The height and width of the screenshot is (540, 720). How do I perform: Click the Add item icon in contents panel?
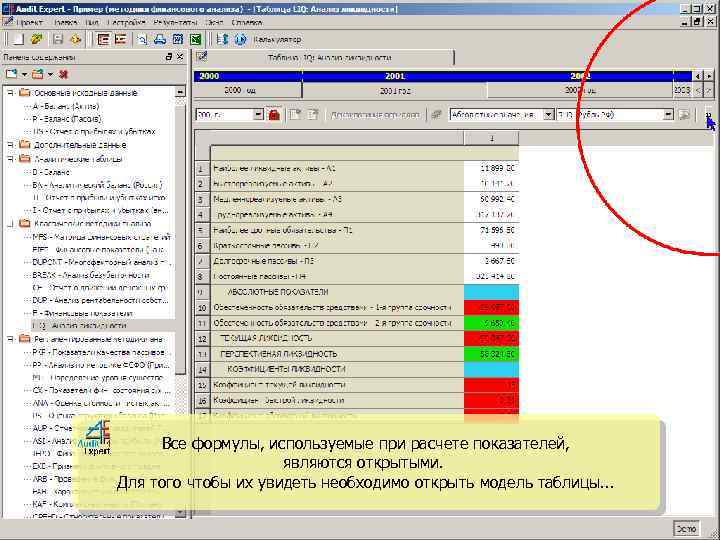pos(11,74)
